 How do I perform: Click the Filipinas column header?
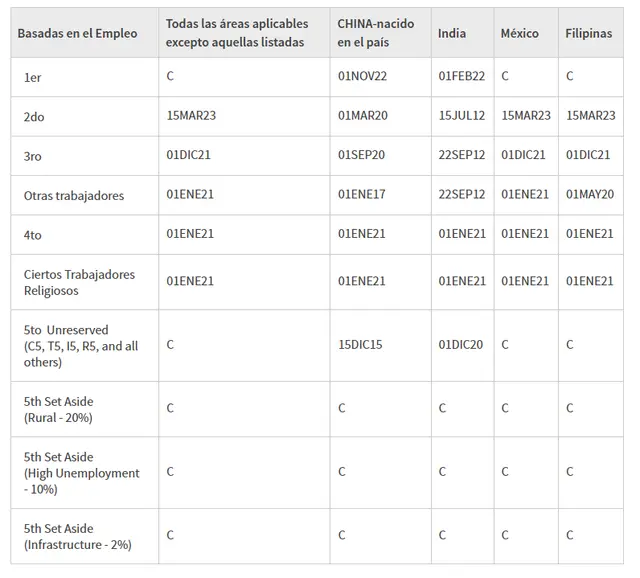pyautogui.click(x=589, y=34)
